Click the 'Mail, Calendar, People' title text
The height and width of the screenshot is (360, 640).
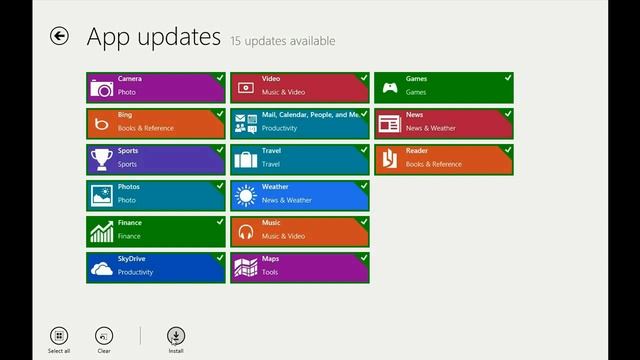tap(311, 115)
